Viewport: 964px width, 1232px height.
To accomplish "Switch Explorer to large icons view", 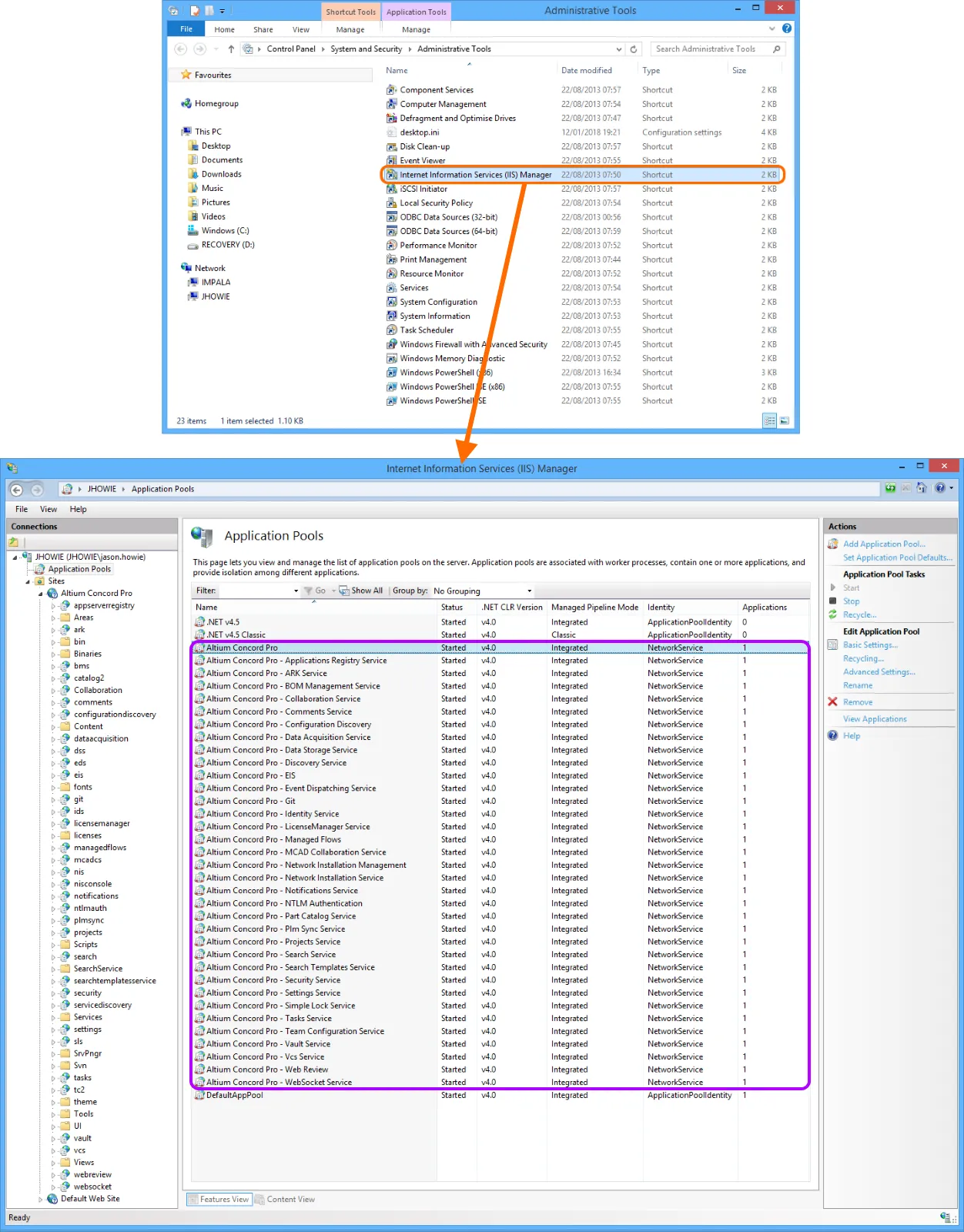I will pyautogui.click(x=784, y=420).
